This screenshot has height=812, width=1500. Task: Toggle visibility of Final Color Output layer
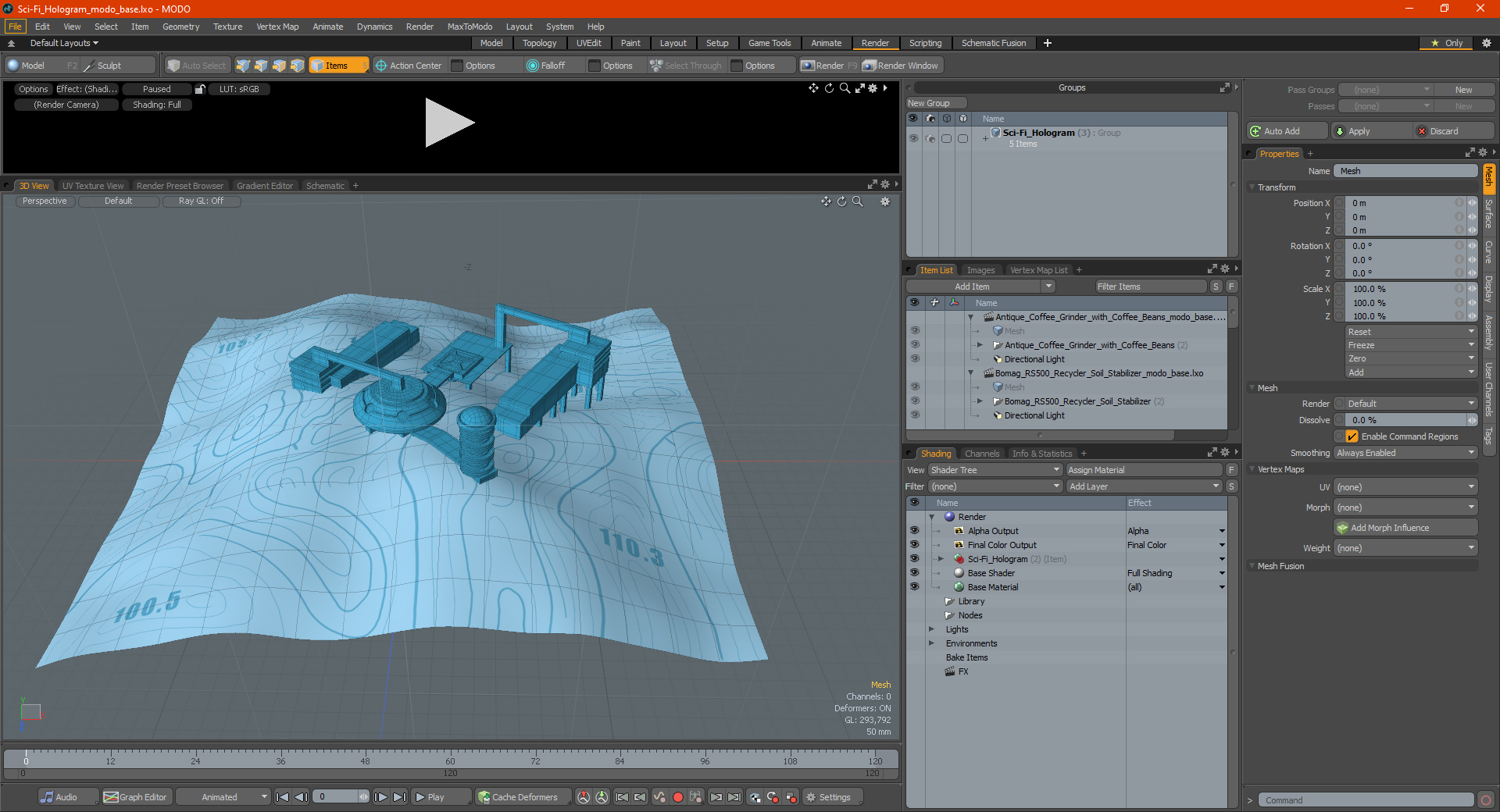point(914,545)
